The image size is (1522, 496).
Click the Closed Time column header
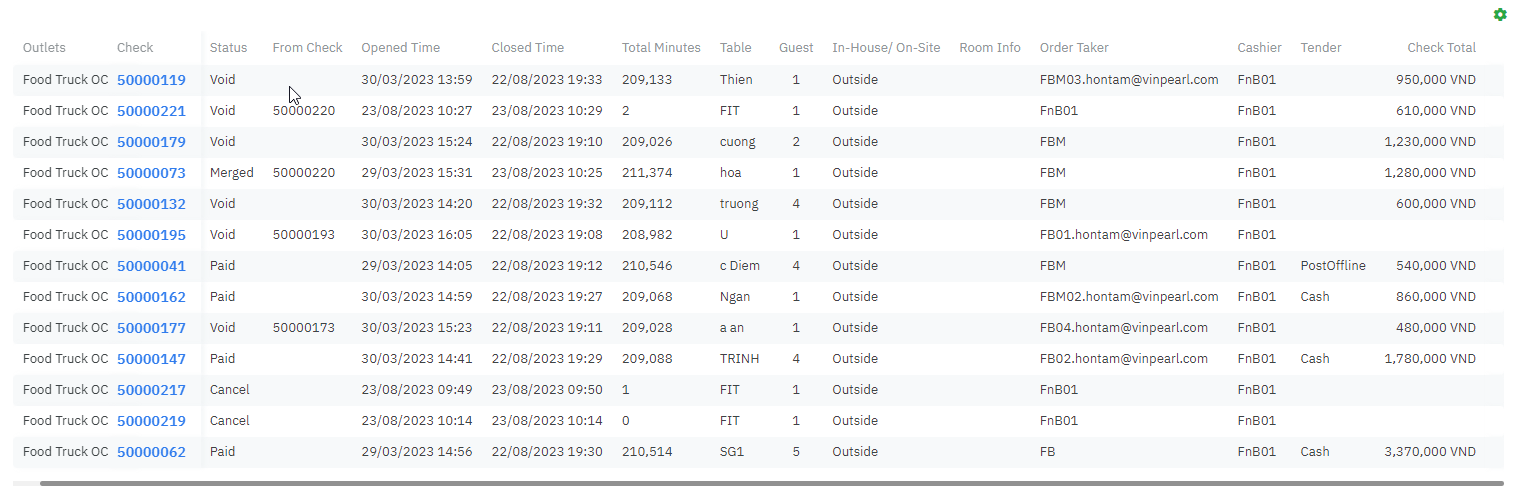[x=527, y=48]
